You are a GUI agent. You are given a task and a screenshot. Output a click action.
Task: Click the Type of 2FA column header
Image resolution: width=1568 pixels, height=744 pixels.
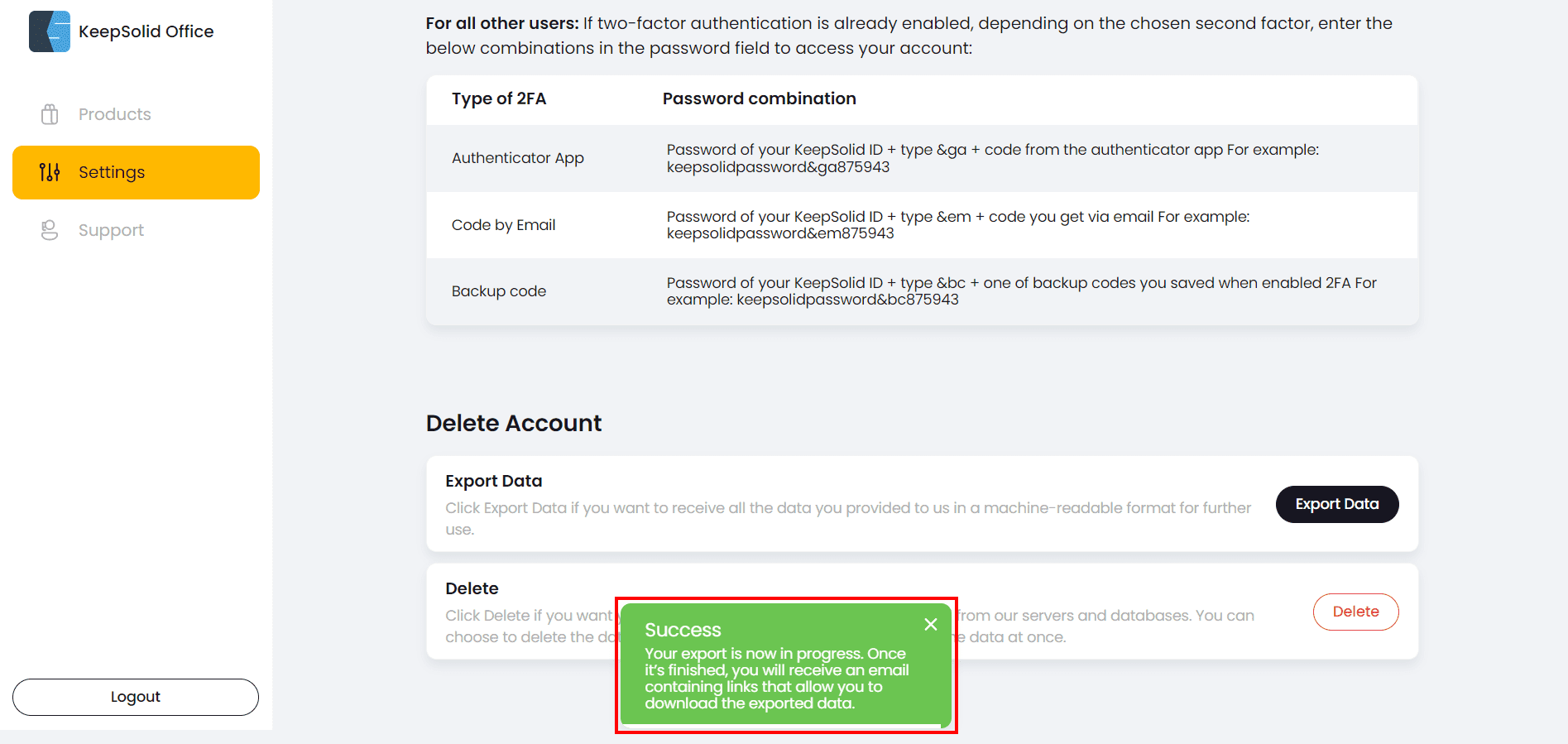pyautogui.click(x=499, y=98)
